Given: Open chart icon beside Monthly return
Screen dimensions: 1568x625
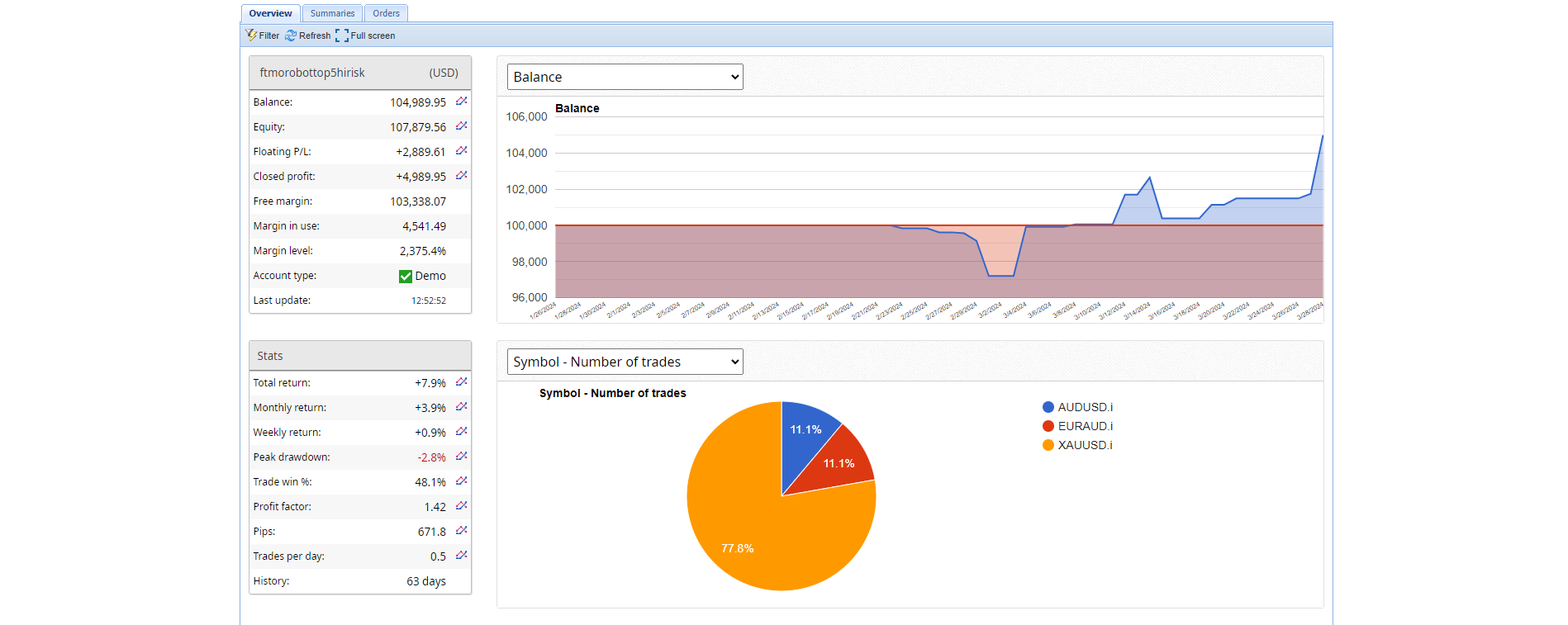Looking at the screenshot, I should [461, 407].
